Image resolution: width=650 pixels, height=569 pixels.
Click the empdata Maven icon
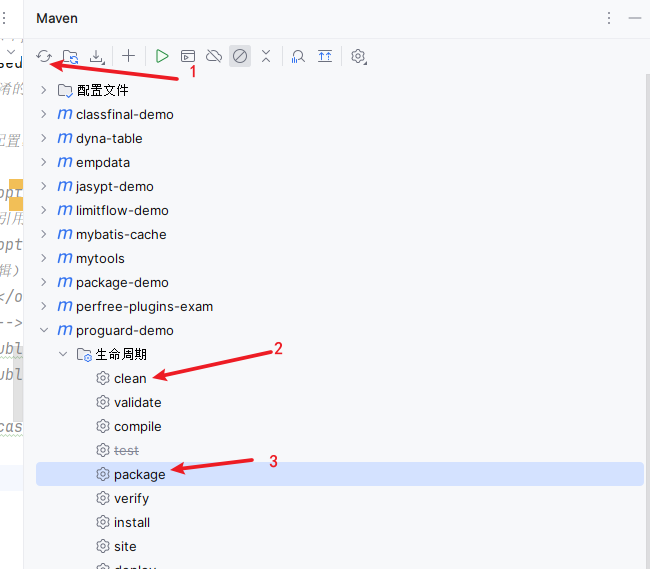(x=65, y=162)
